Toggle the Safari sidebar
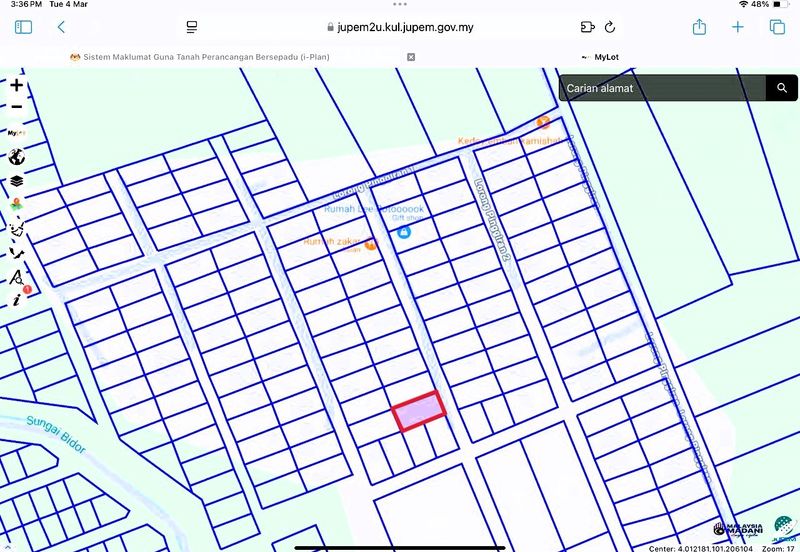800x552 pixels. 23,27
